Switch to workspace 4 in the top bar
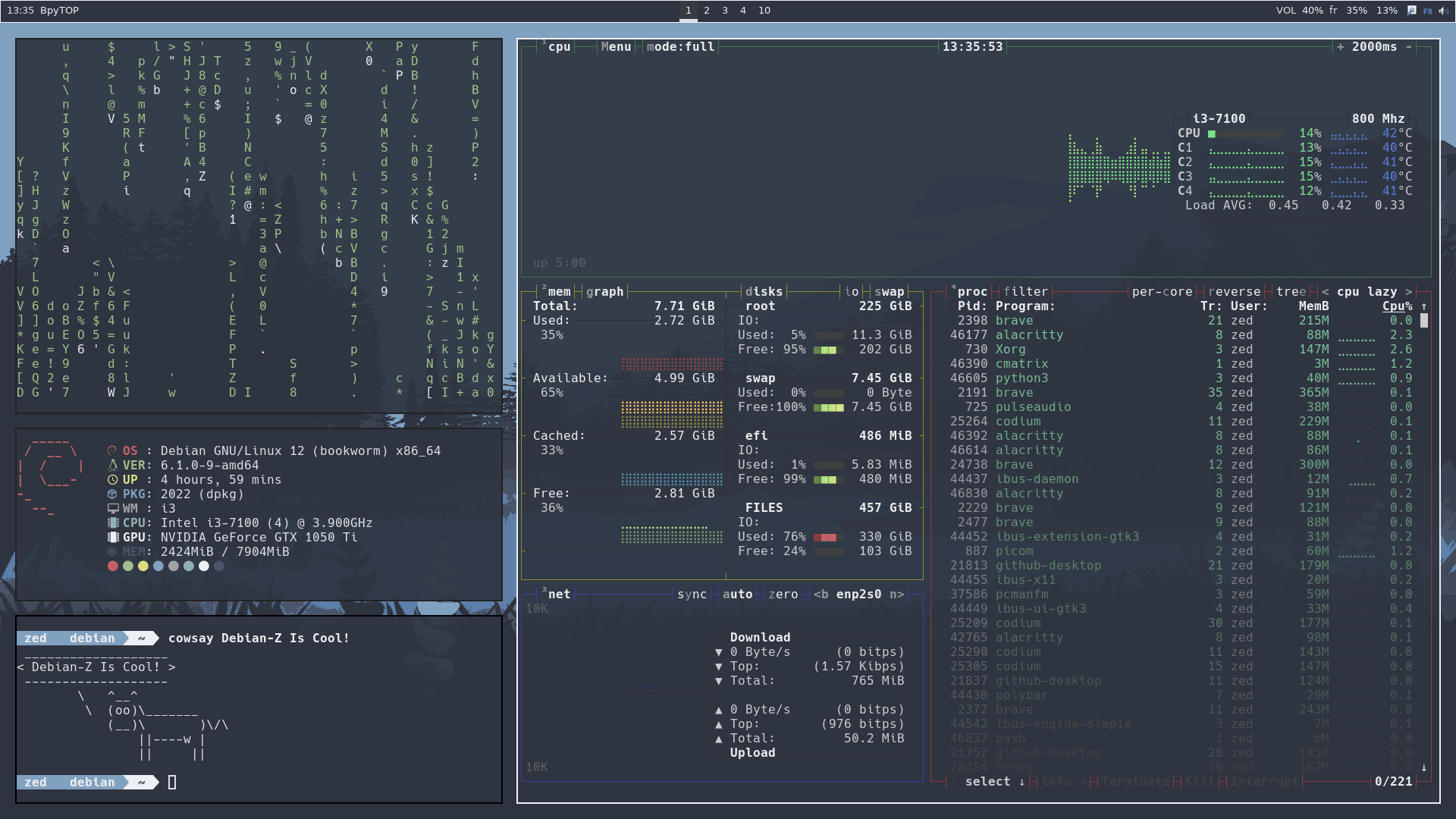The width and height of the screenshot is (1456, 819). (x=742, y=10)
